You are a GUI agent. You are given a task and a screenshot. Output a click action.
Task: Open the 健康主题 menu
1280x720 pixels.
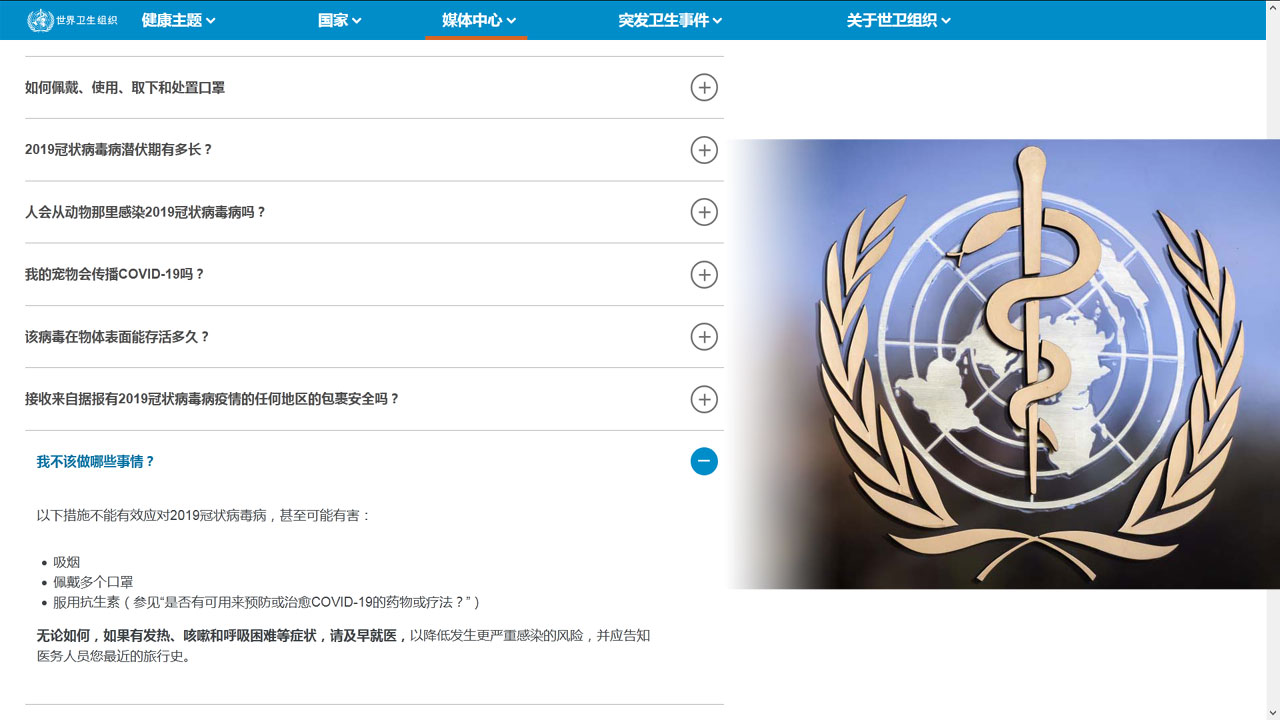pos(178,20)
